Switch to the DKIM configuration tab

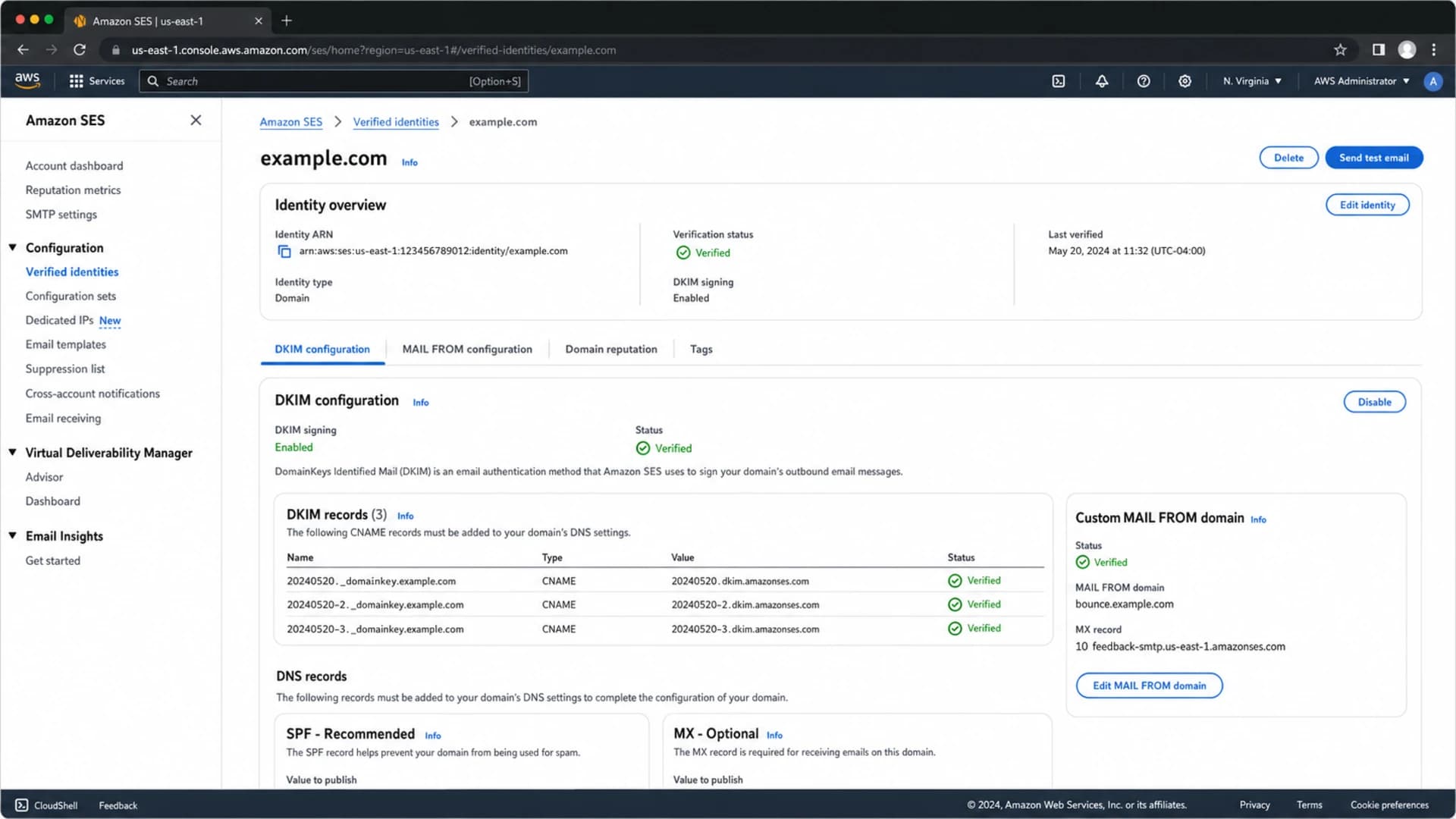tap(322, 350)
